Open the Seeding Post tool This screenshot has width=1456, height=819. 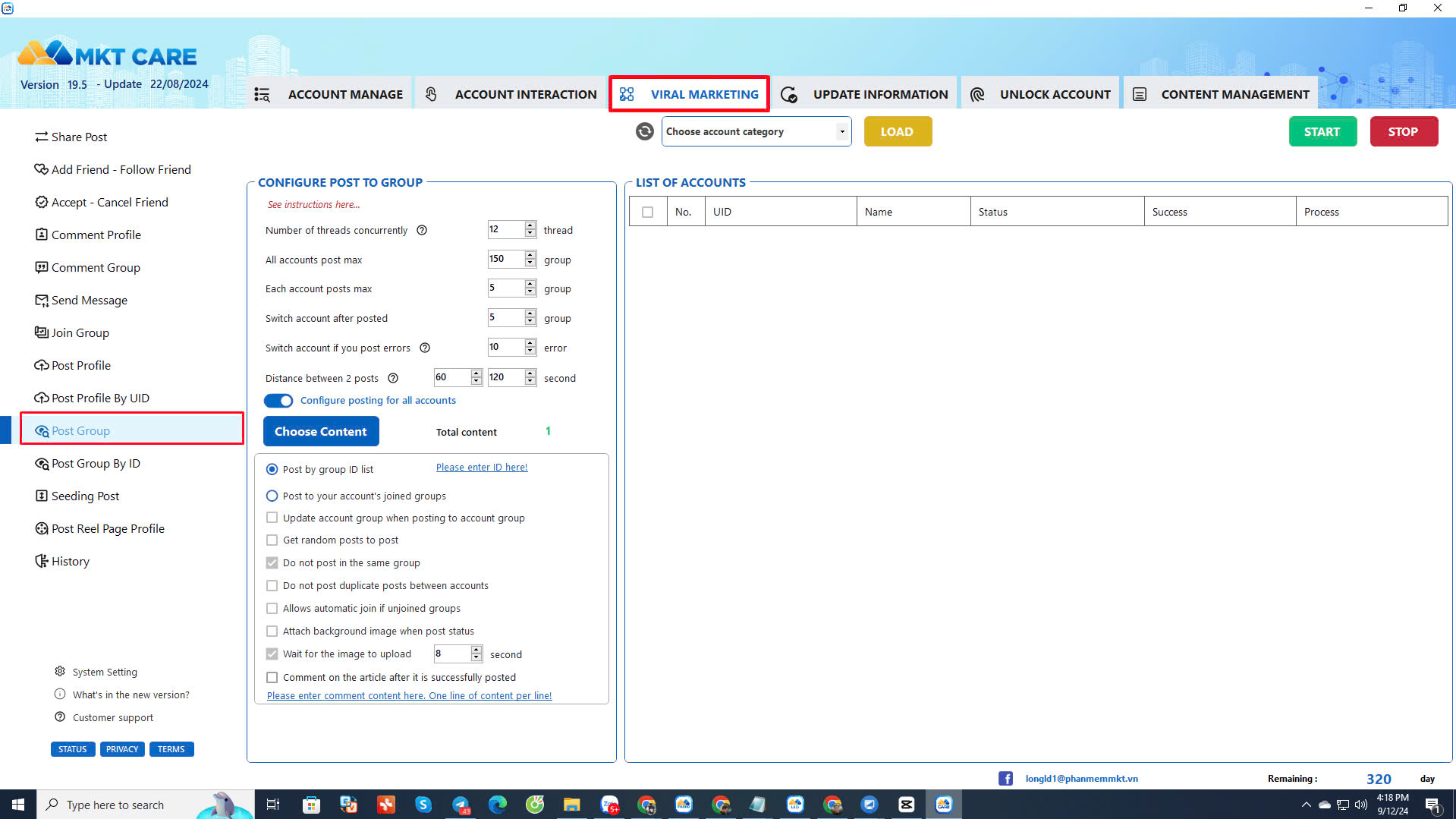85,496
